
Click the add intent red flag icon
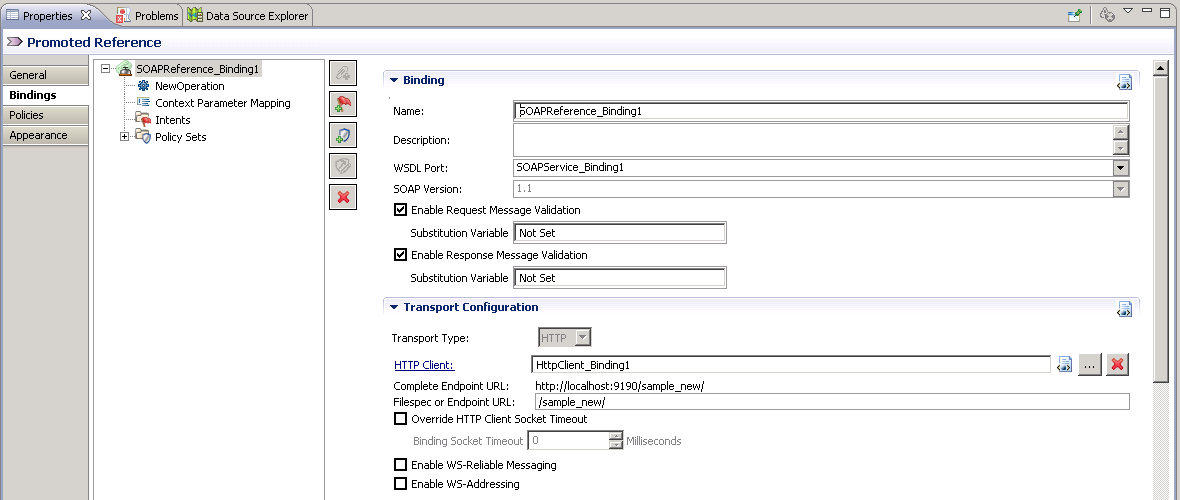(343, 104)
